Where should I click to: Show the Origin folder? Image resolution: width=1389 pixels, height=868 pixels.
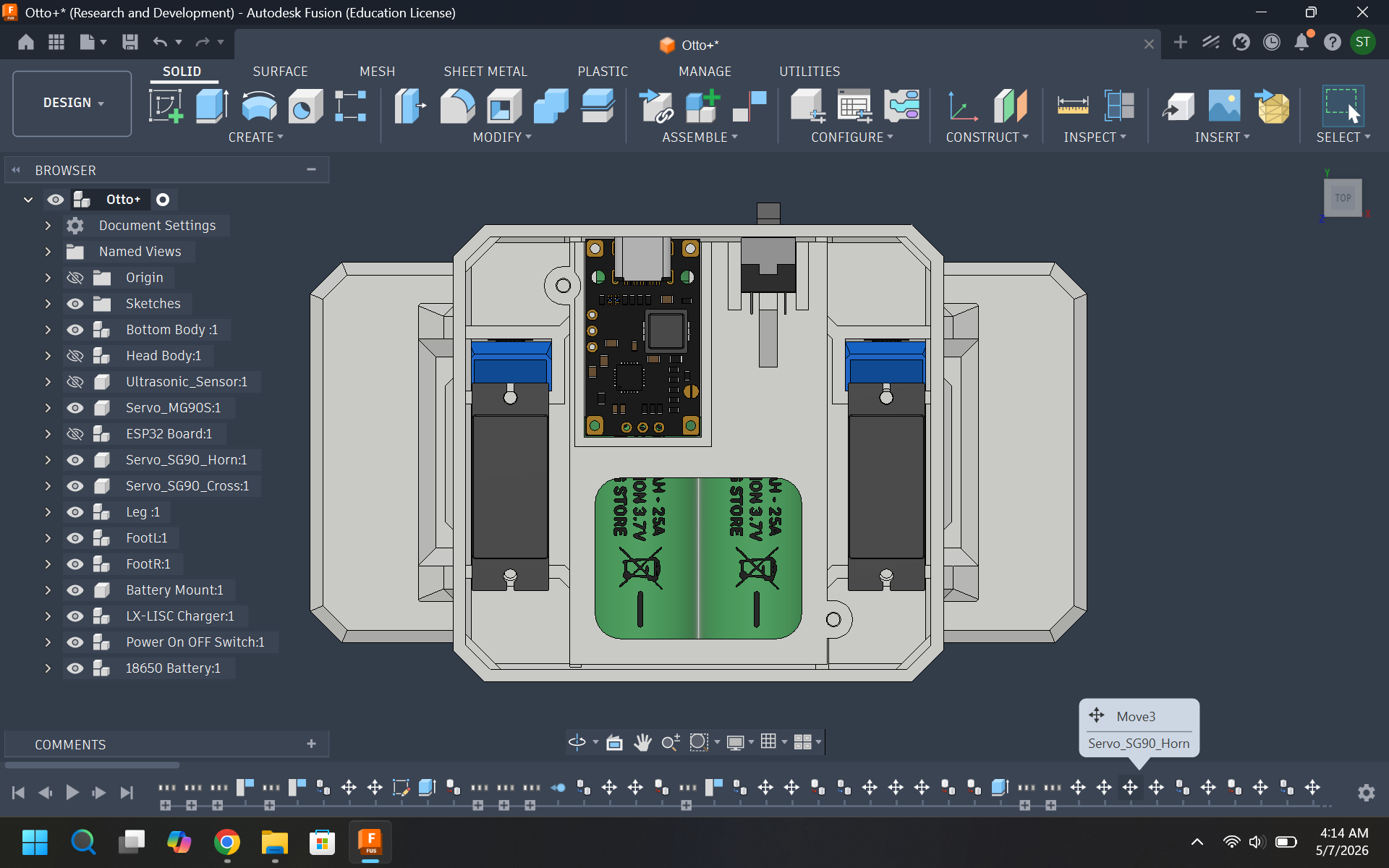point(75,278)
